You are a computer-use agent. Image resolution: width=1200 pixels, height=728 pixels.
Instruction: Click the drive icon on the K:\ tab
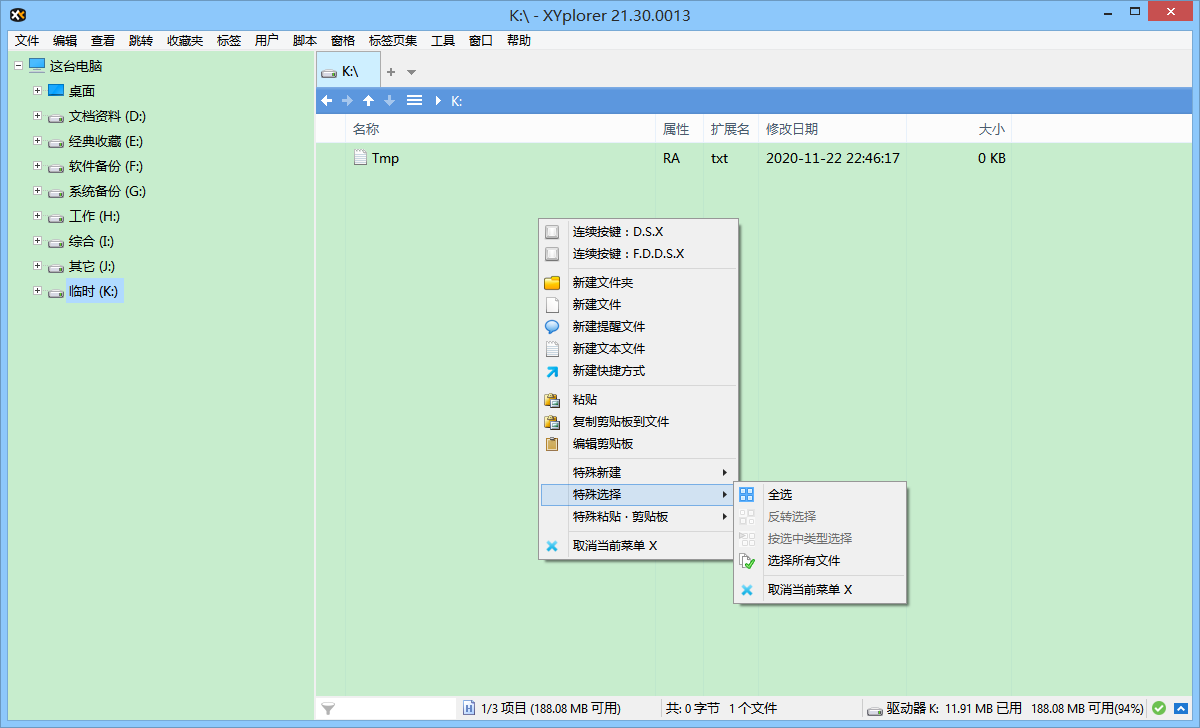(330, 70)
